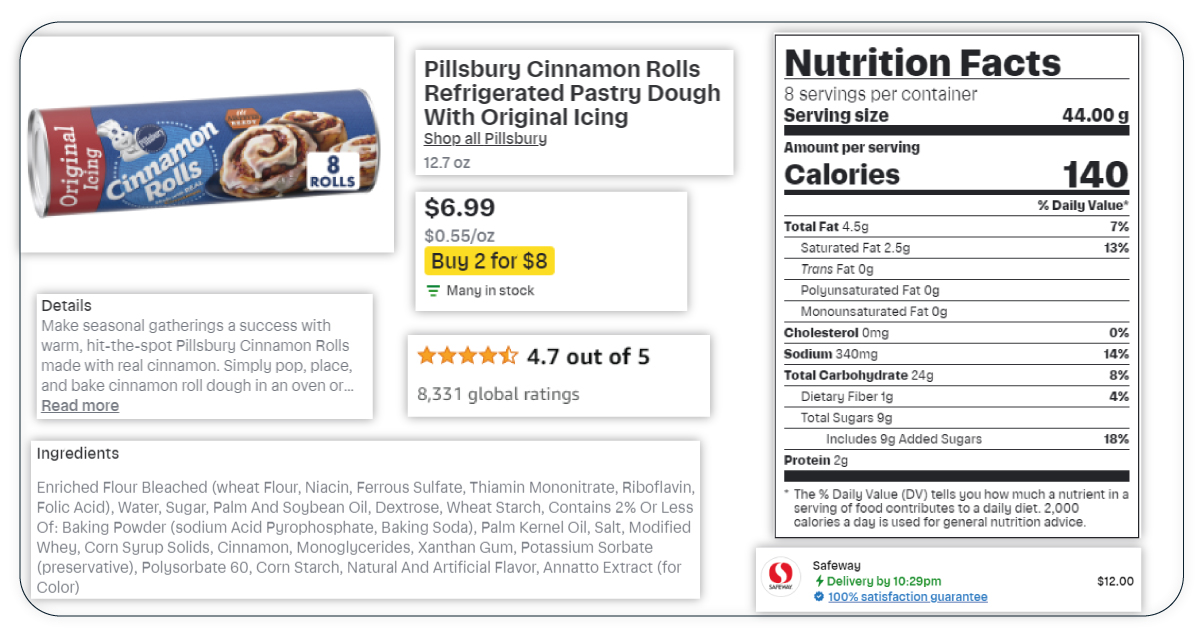Click the green in-stock lines icon
This screenshot has height=637, width=1203.
tap(433, 291)
